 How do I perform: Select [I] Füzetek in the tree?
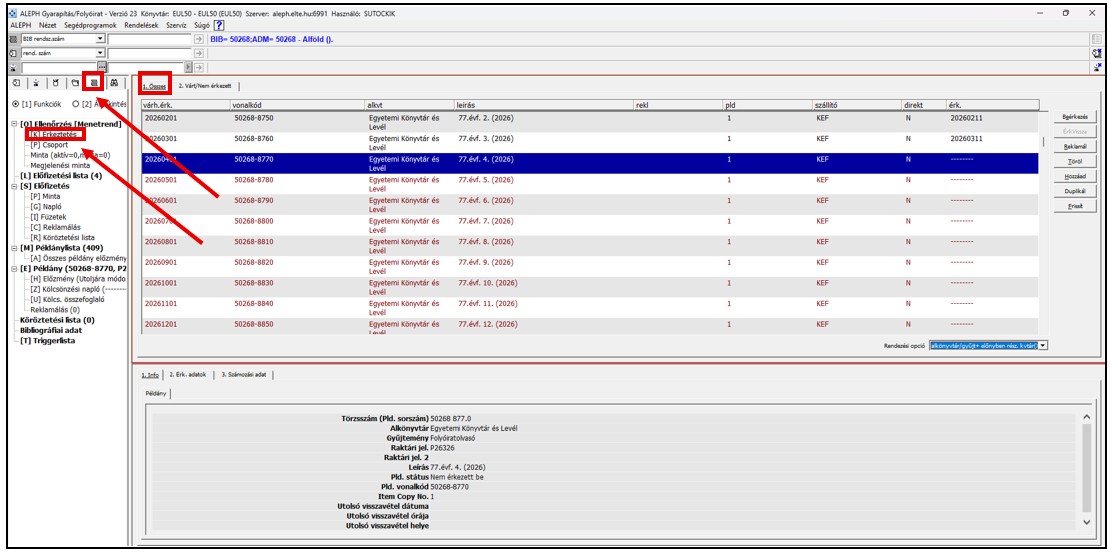point(49,217)
